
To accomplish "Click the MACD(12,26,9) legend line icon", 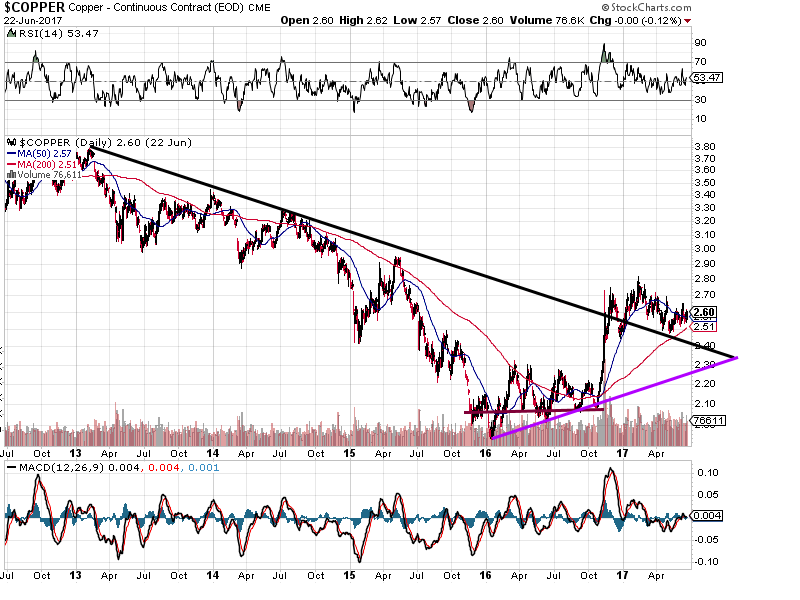I will click(x=10, y=468).
